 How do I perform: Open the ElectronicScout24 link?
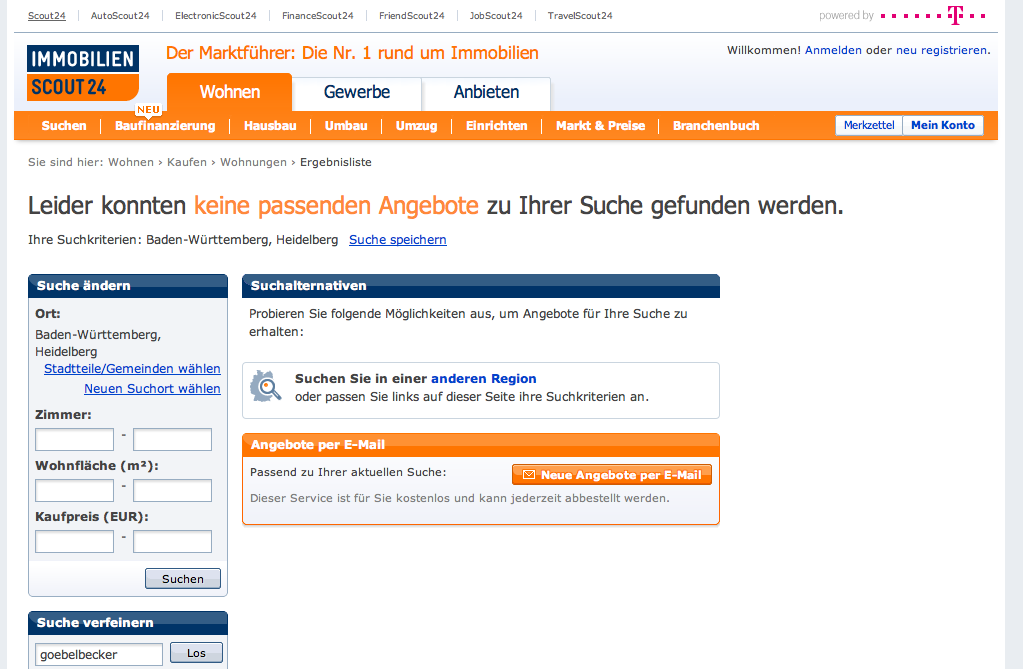216,16
